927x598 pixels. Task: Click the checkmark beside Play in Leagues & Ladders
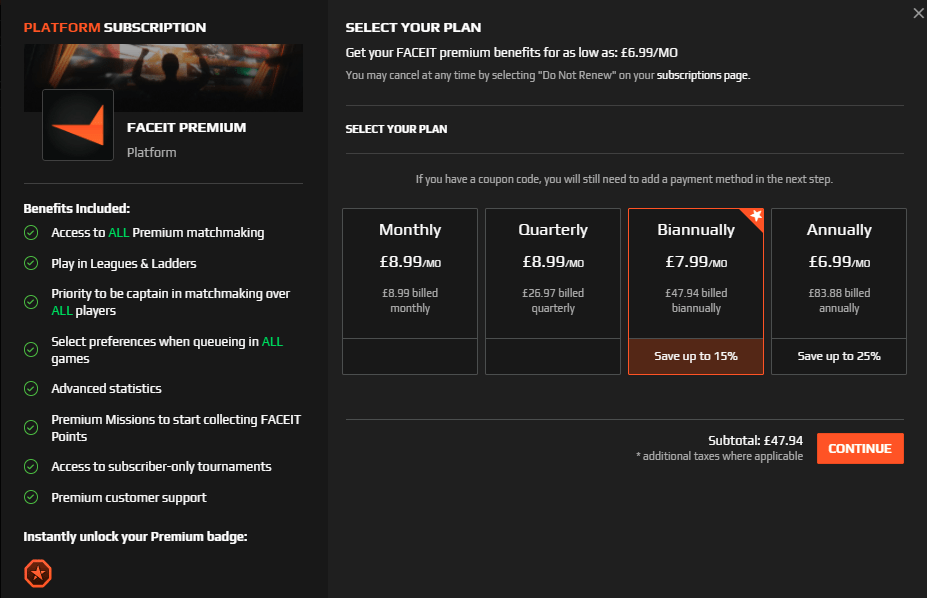[31, 261]
